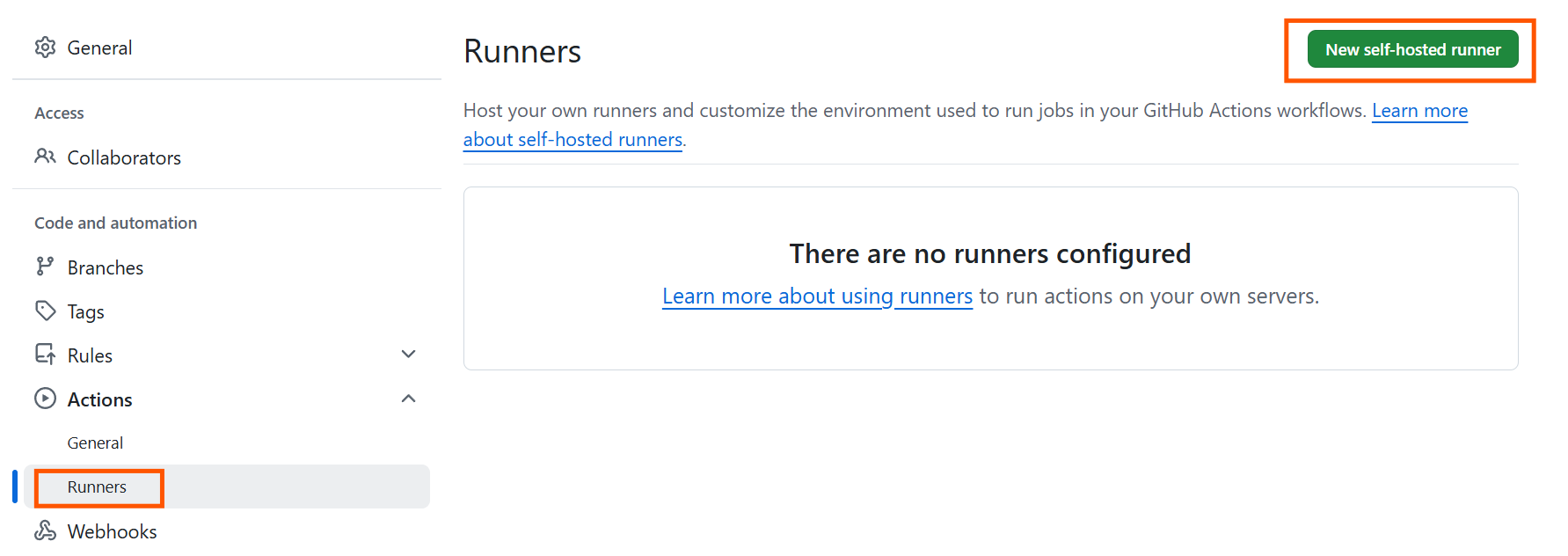Click the 'Code and automation' section label
Viewport: 1568px width, 556px height.
click(x=115, y=223)
